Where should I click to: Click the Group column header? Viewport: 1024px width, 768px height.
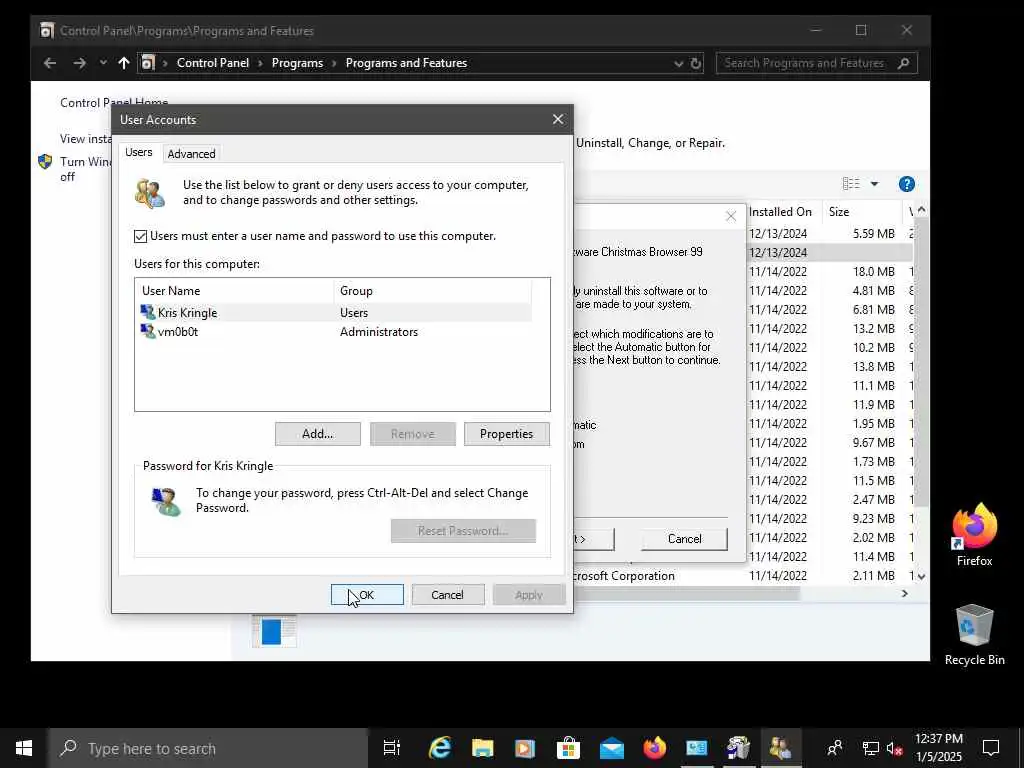(x=432, y=291)
